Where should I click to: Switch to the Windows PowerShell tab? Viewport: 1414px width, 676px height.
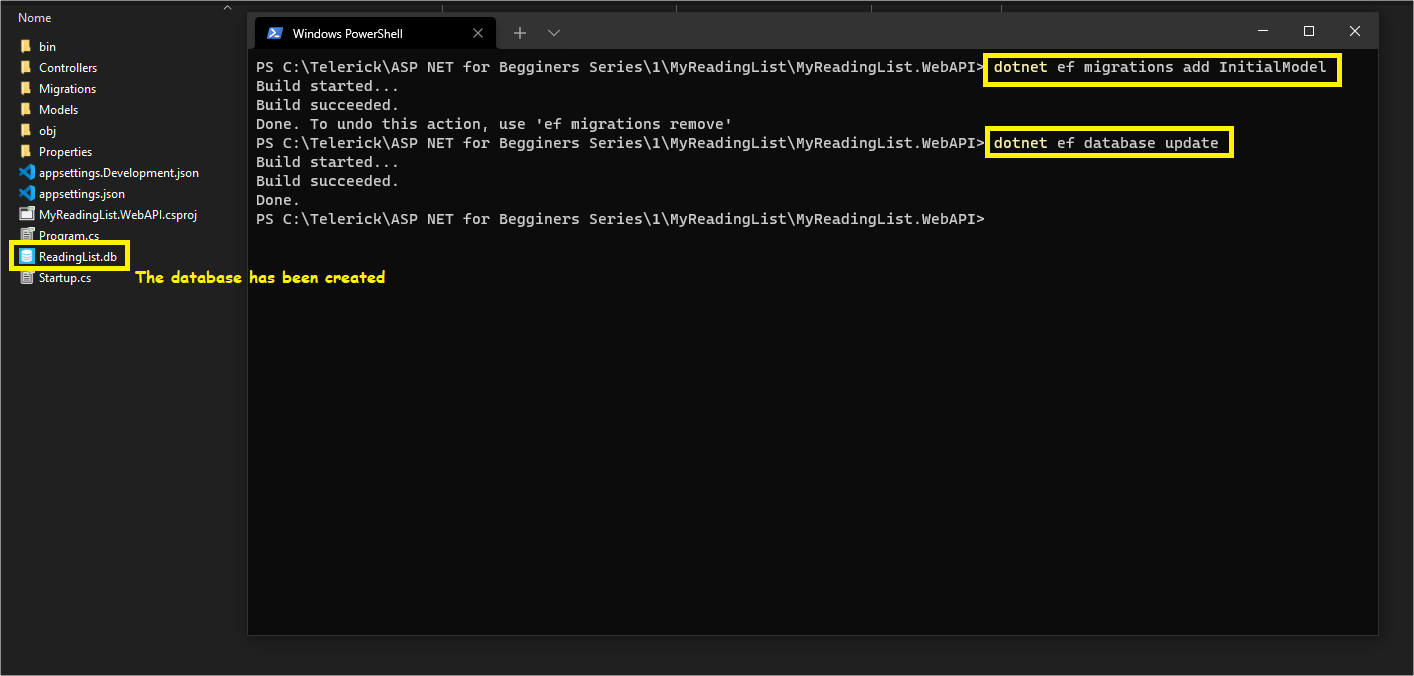tap(347, 33)
